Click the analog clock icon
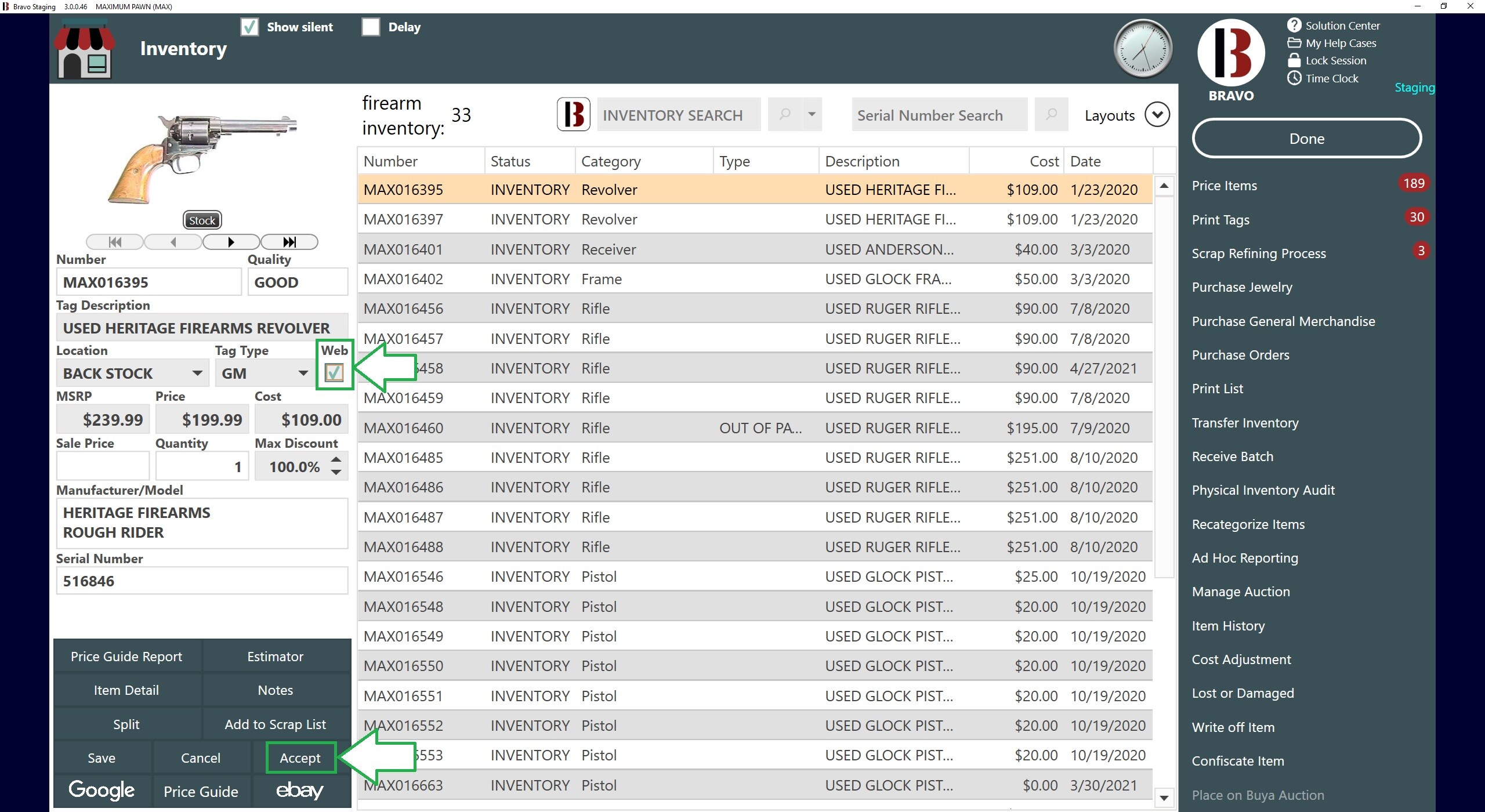 [1143, 49]
